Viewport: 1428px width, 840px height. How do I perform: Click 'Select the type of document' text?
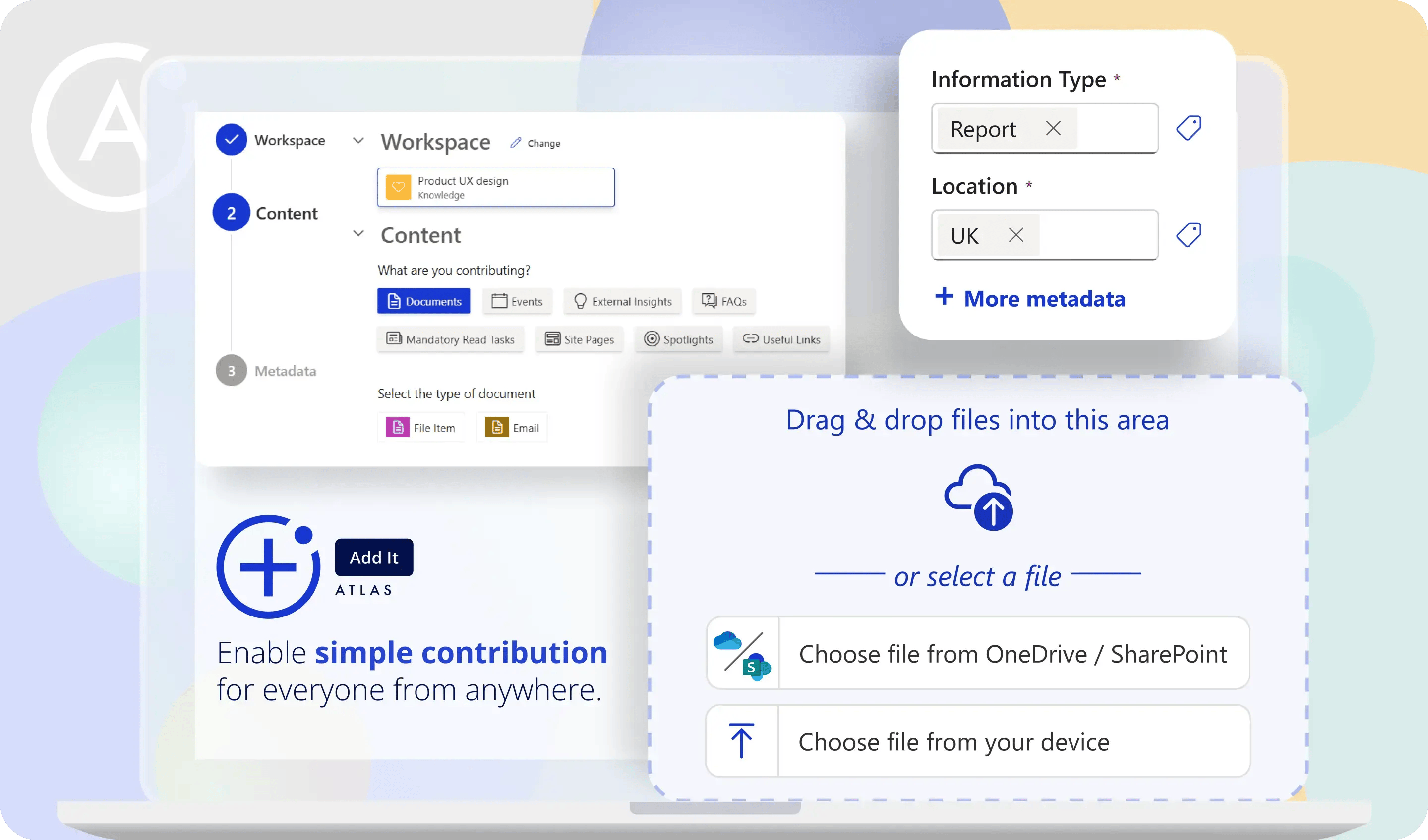(456, 393)
